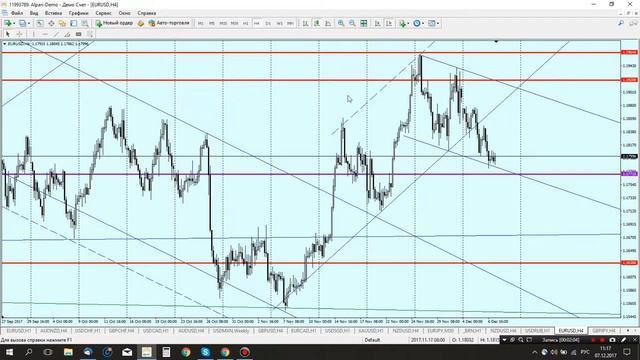The image size is (640, 360).
Task: Expand the new chart dropdown arrow
Action: tap(14, 23)
